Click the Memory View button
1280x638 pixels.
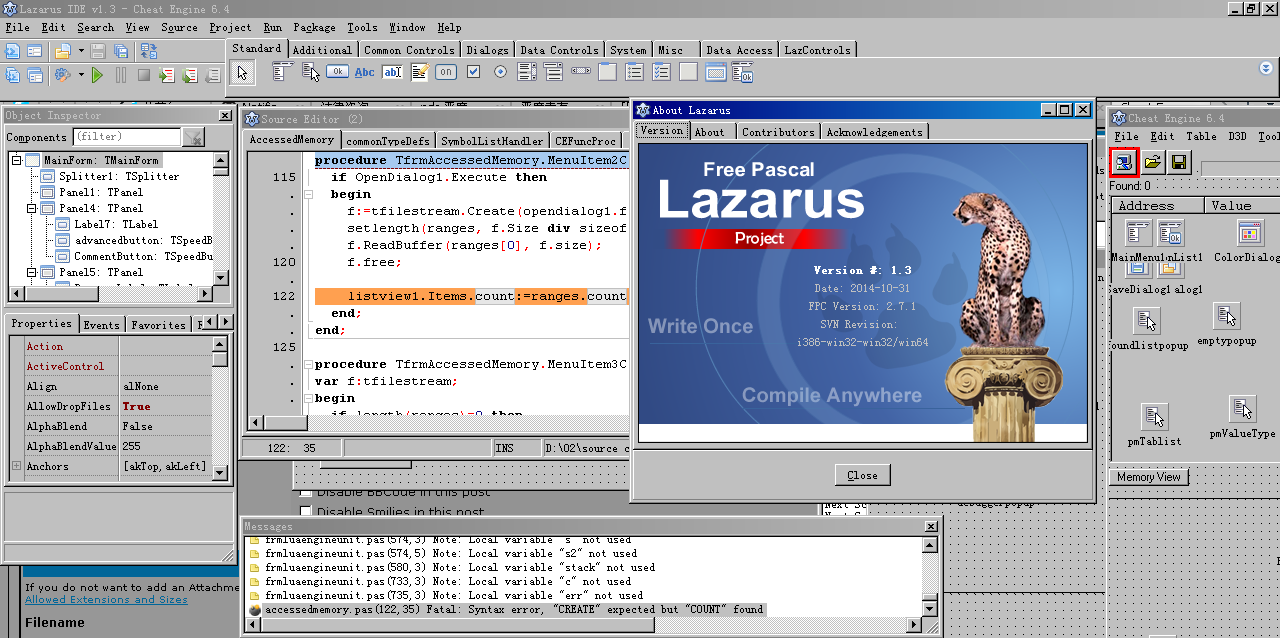click(1148, 477)
